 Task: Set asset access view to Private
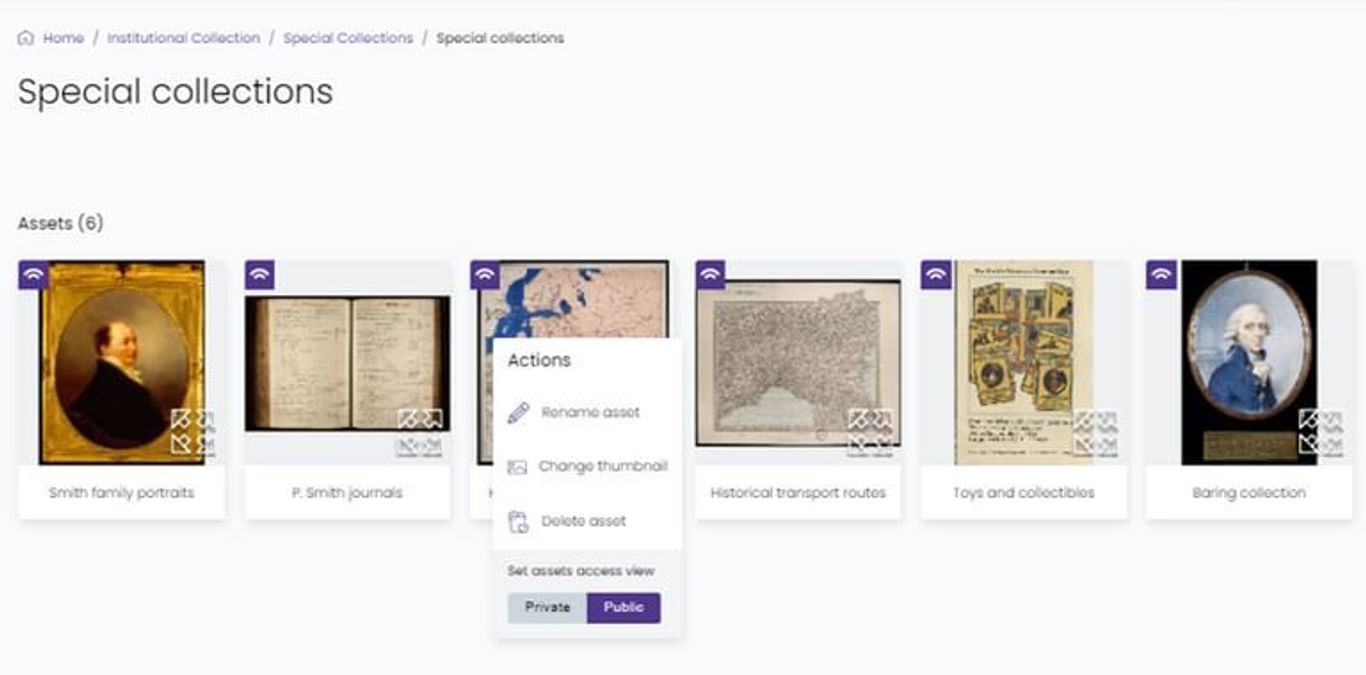[547, 608]
